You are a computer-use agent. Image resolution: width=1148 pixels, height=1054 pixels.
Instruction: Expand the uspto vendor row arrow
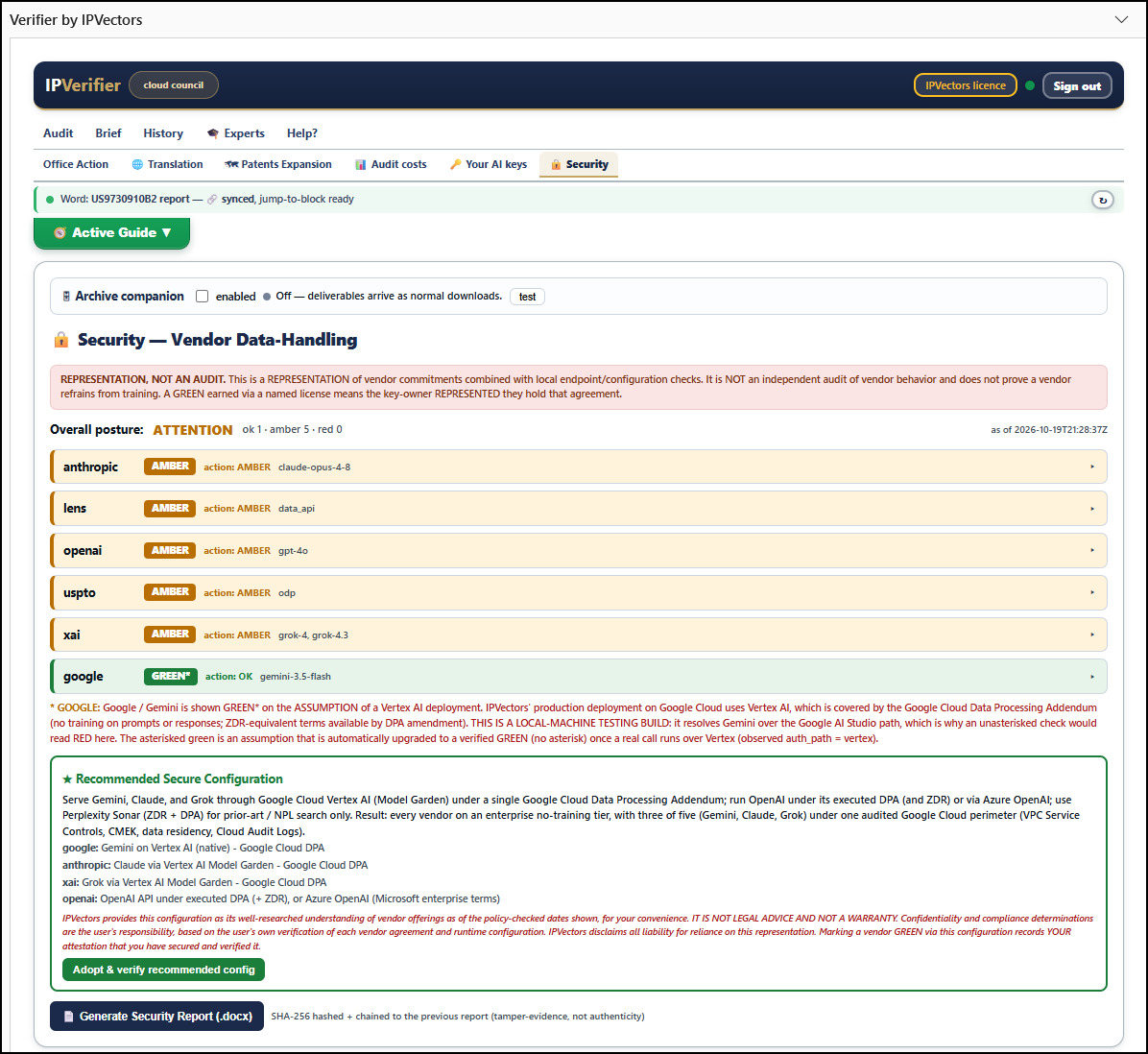(1092, 593)
